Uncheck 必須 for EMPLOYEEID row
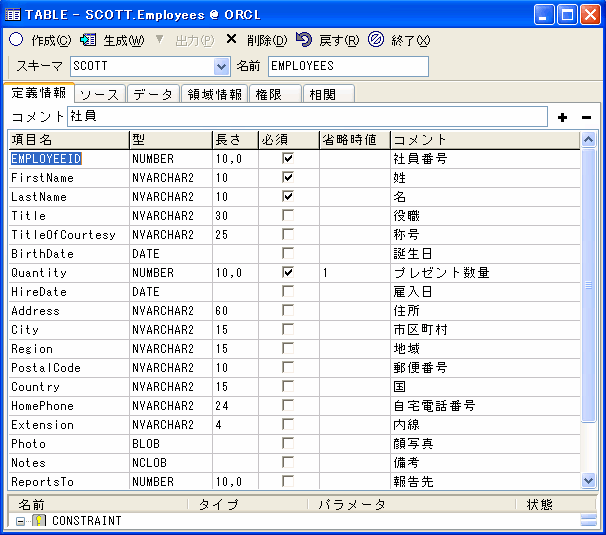 click(288, 158)
